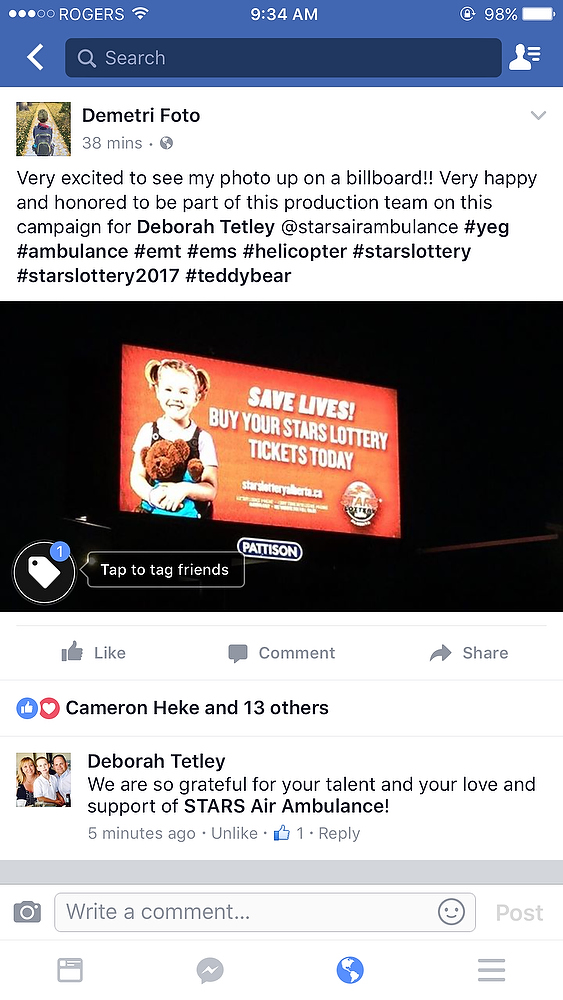This screenshot has width=563, height=1000.
Task: Open the camera icon beside comment box
Action: point(27,912)
